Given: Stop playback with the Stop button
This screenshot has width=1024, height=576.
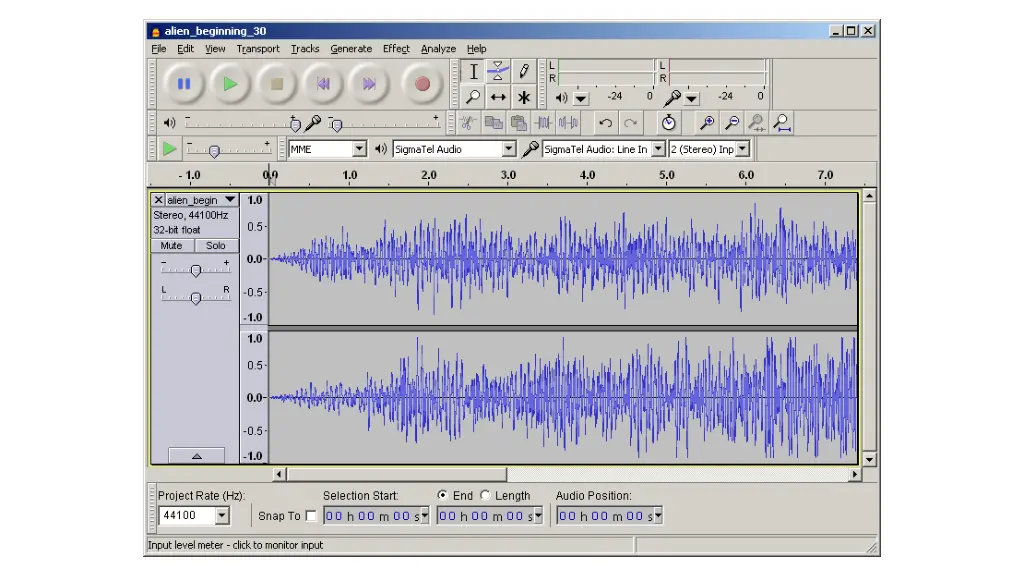Looking at the screenshot, I should pyautogui.click(x=276, y=84).
